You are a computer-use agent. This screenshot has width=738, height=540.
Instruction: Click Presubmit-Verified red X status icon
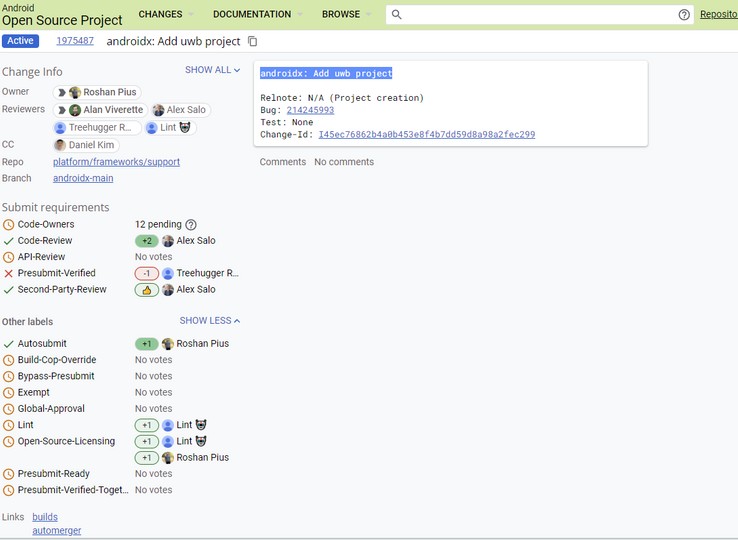(8, 274)
